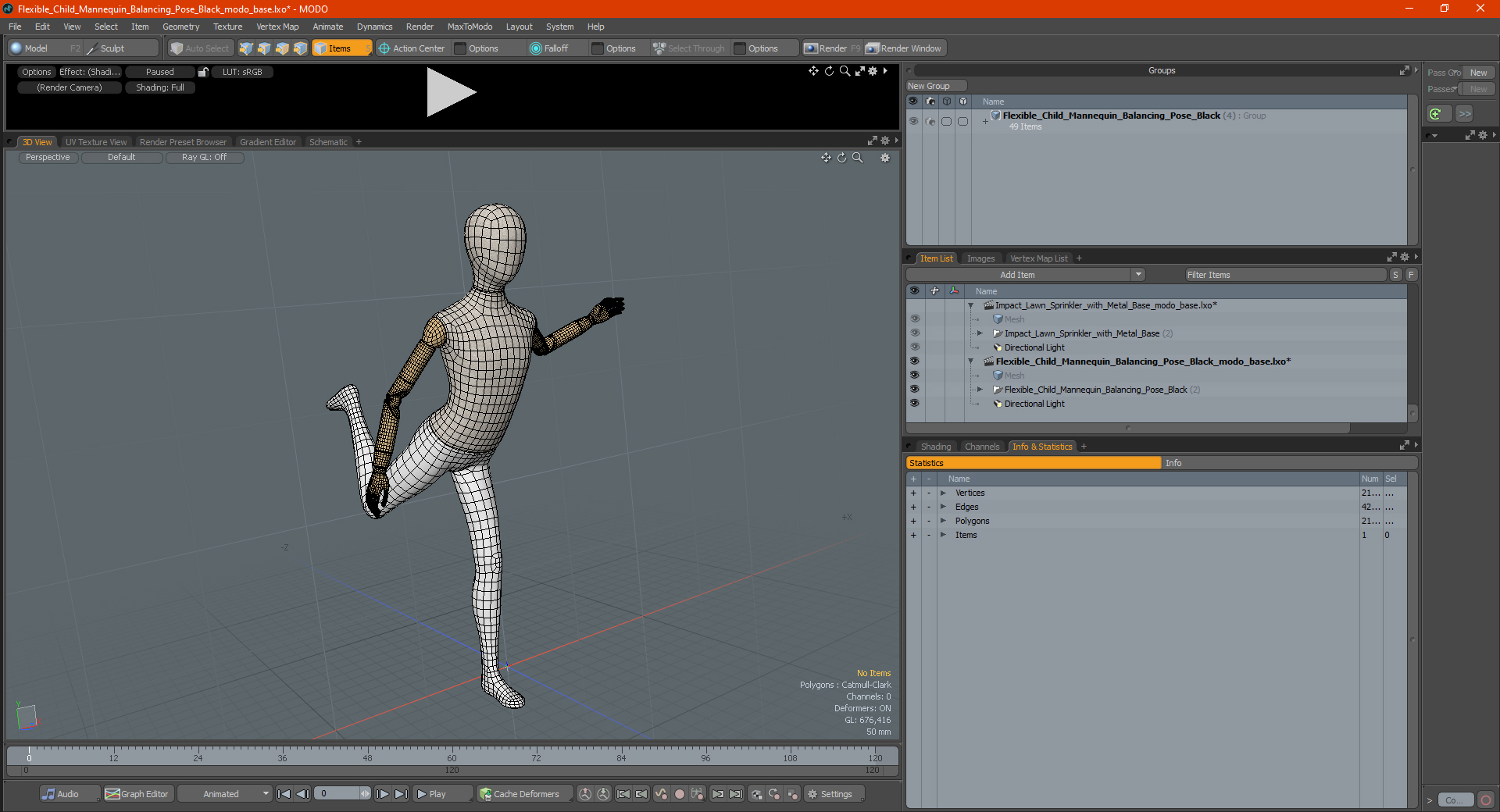Expand Edges statistics row

943,507
